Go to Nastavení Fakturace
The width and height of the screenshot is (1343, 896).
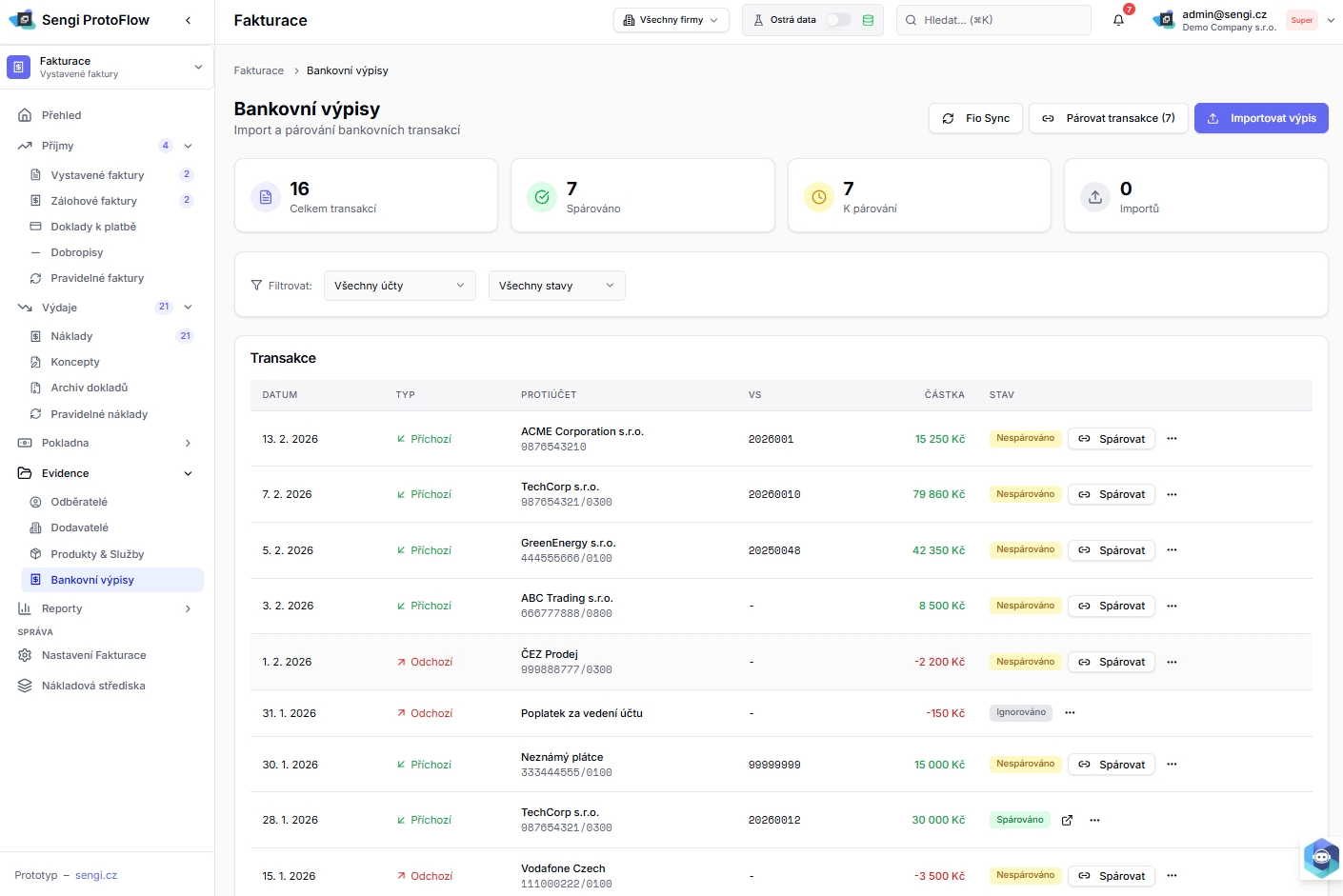[93, 655]
